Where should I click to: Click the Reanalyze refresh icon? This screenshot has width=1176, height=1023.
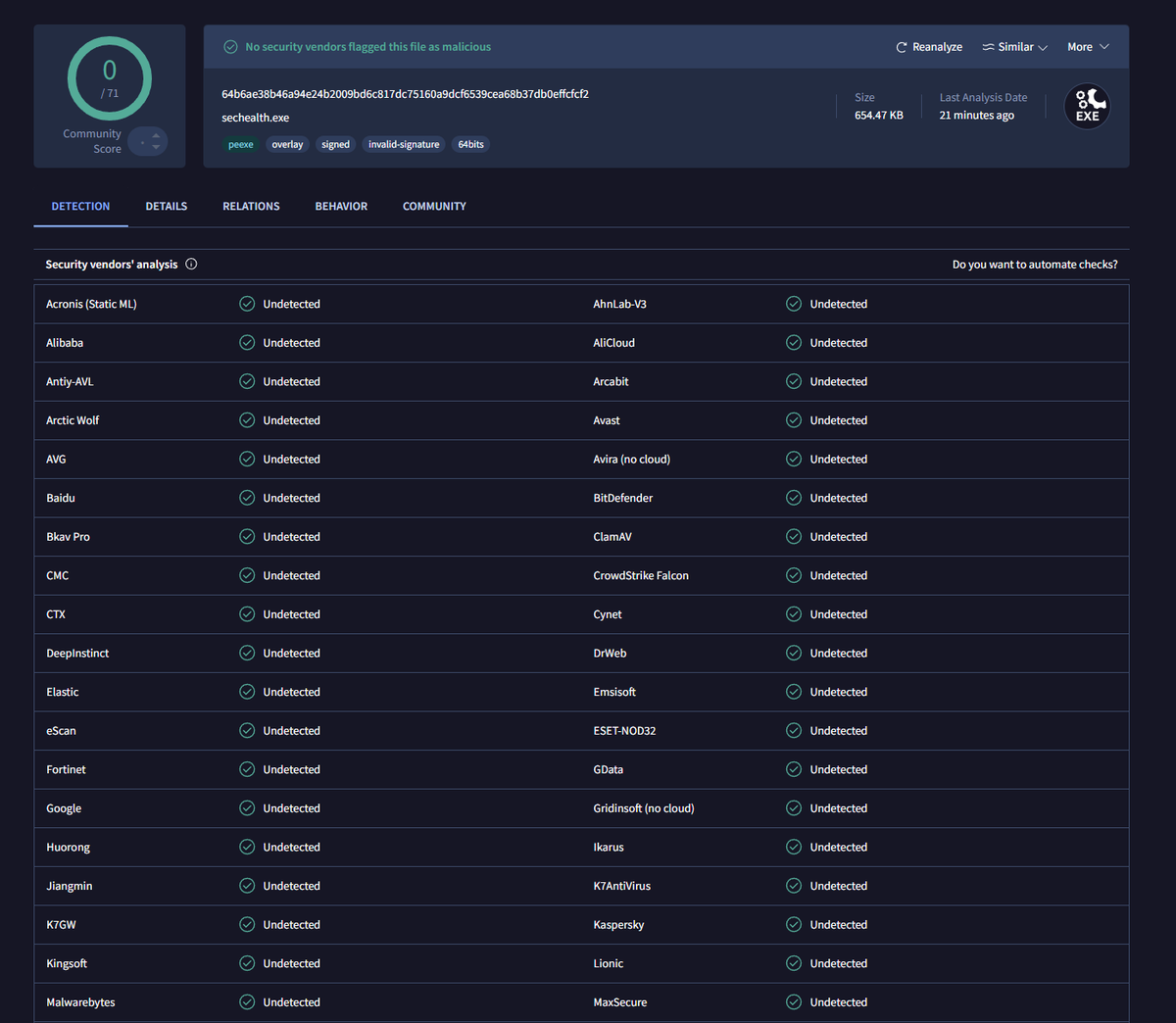point(902,47)
